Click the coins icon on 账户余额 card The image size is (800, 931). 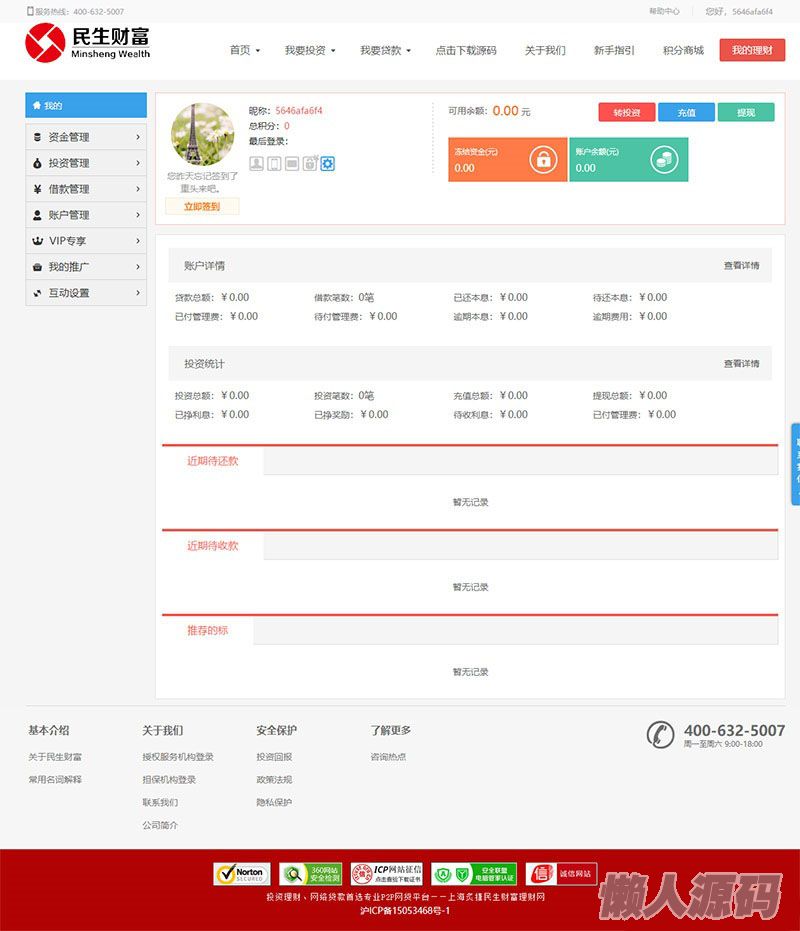pos(664,160)
